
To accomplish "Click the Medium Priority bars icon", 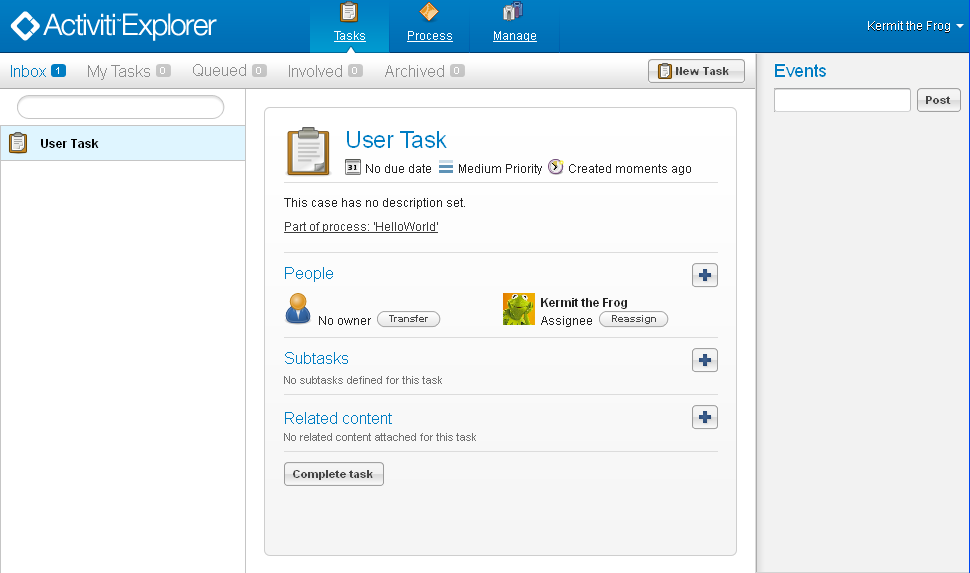I will [x=445, y=167].
